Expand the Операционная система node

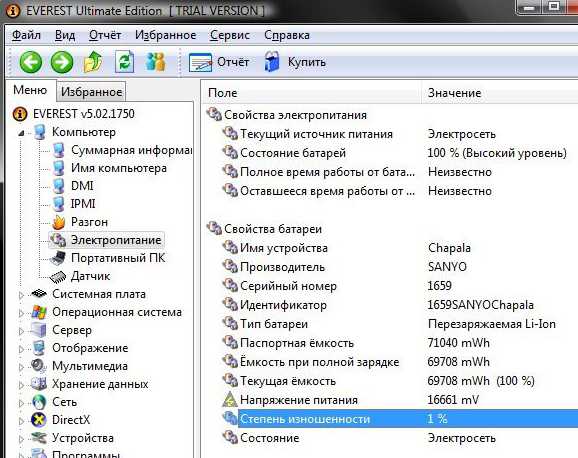21,313
